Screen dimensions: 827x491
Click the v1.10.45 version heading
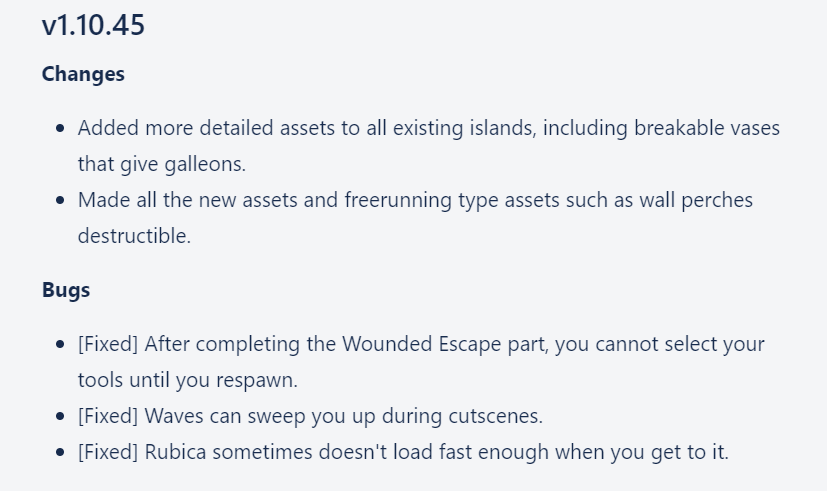point(93,26)
